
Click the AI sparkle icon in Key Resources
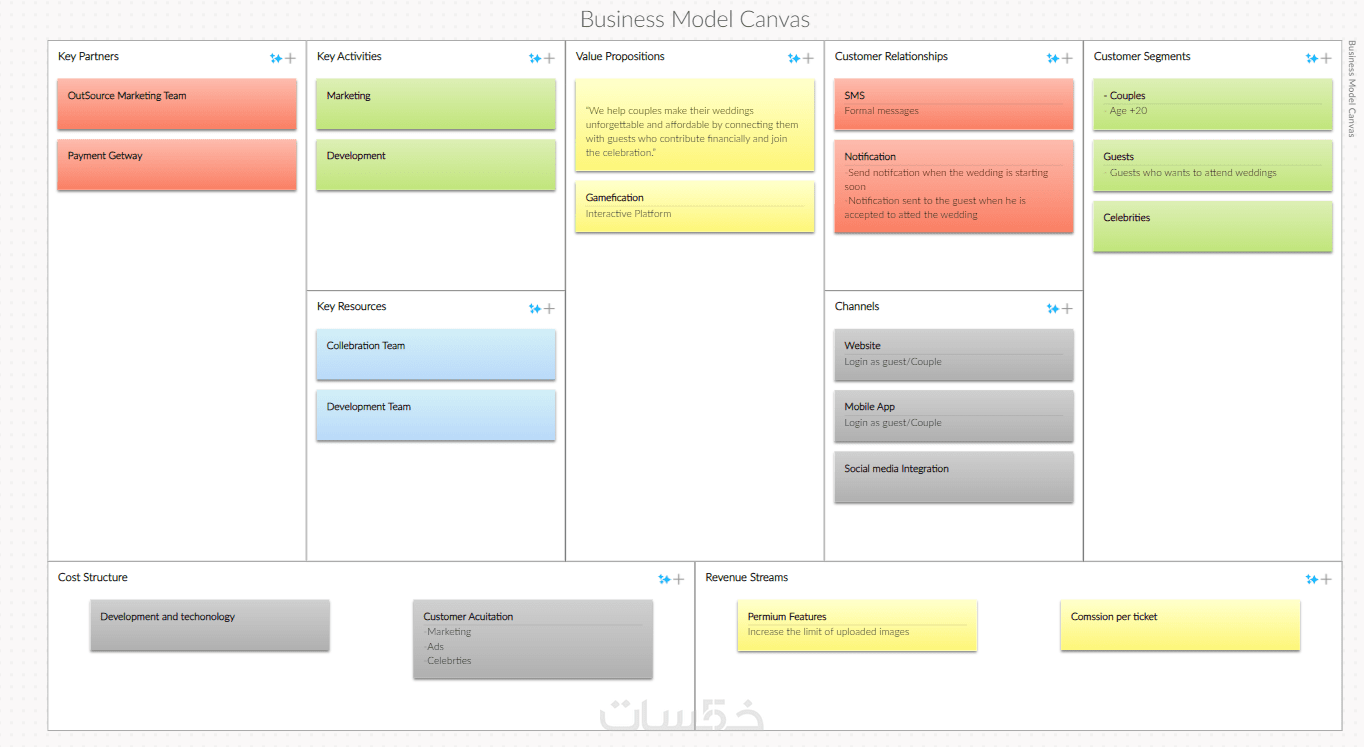535,309
